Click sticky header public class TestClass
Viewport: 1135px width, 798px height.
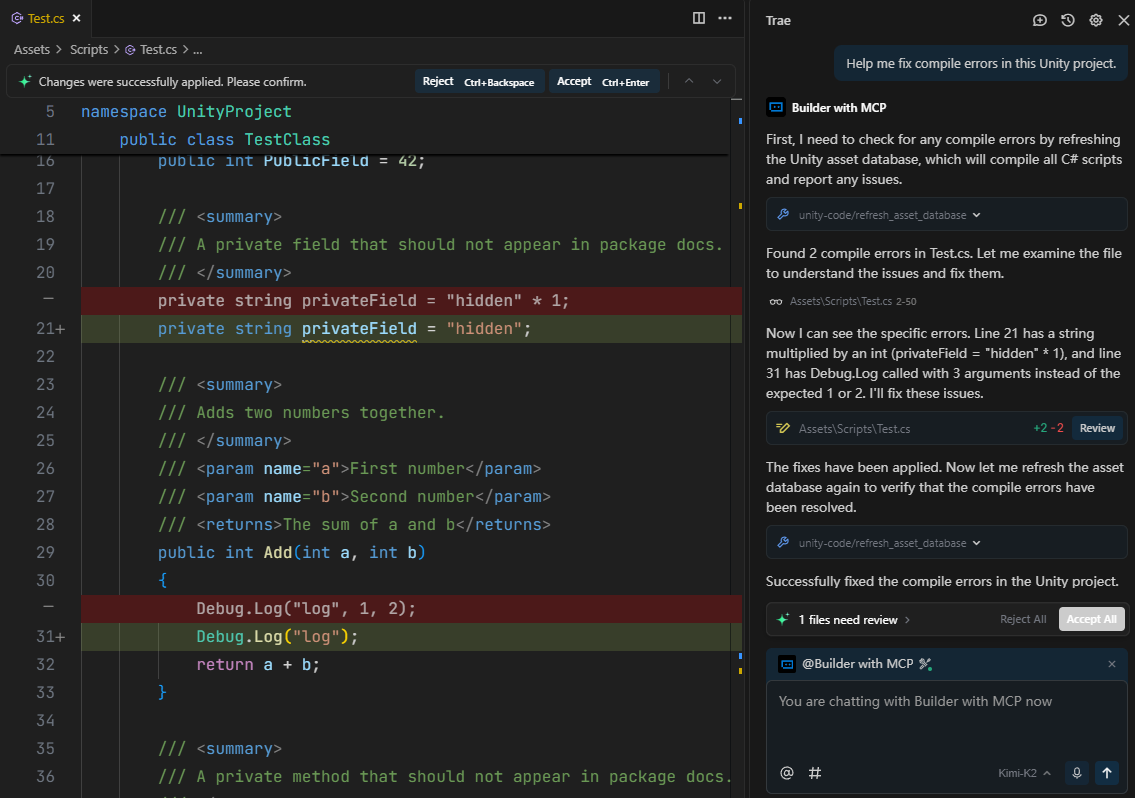(224, 140)
